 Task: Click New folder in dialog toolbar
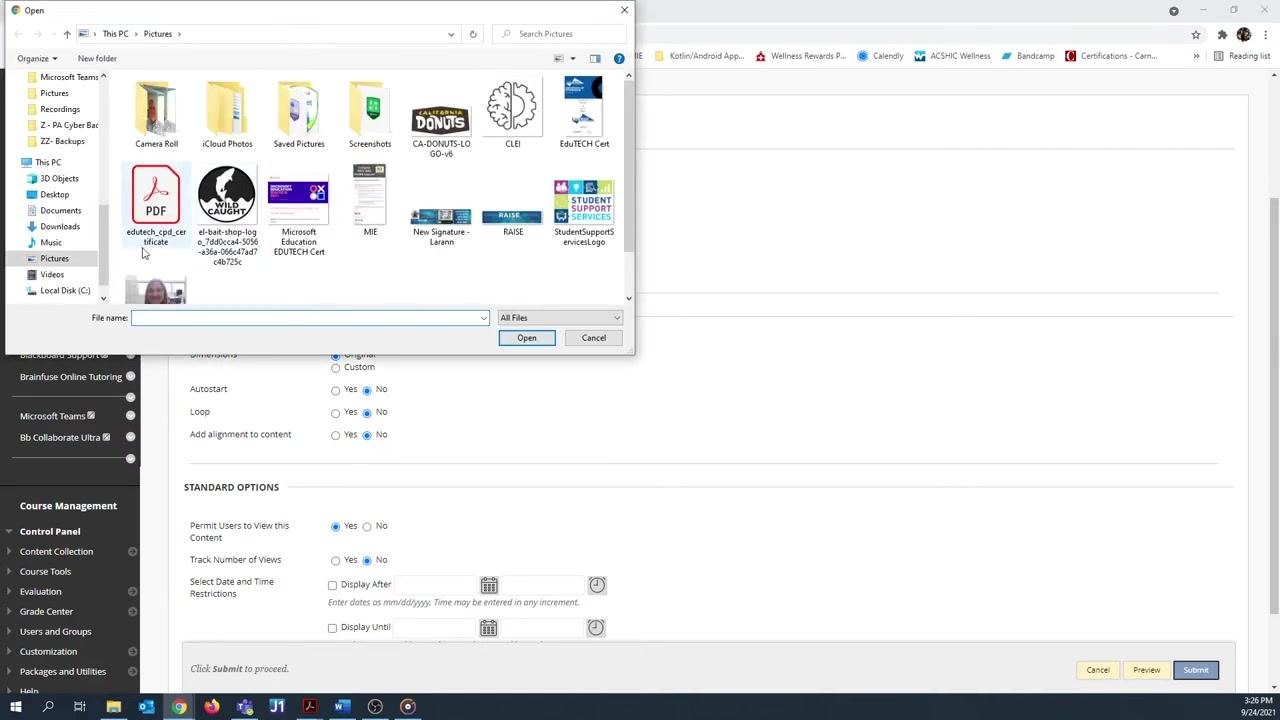97,59
